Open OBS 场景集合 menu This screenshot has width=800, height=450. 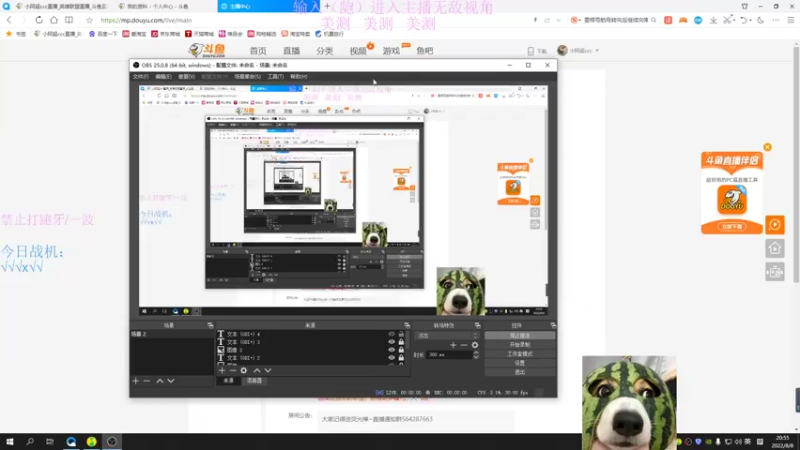click(x=247, y=77)
